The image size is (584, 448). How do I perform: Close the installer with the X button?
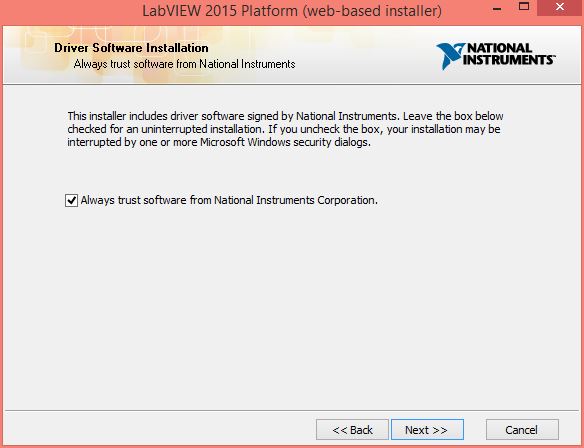[560, 7]
